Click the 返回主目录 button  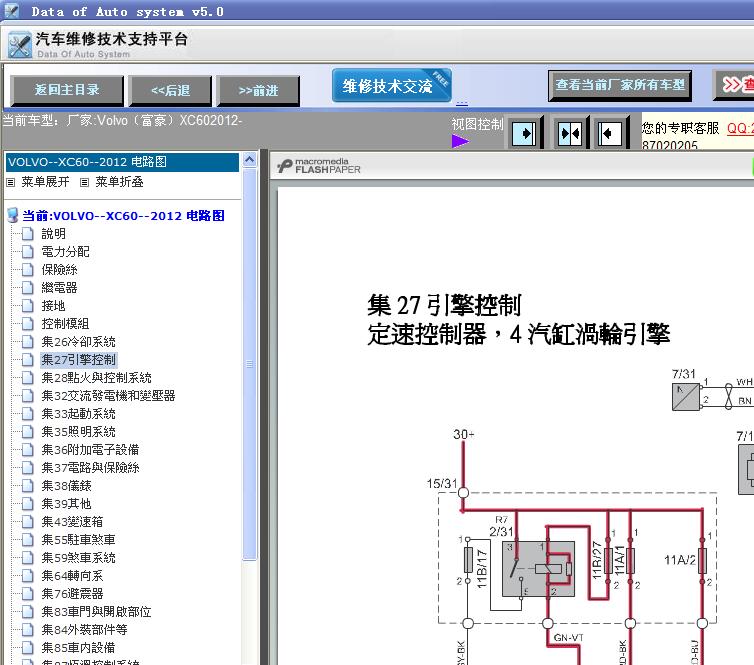pyautogui.click(x=67, y=90)
